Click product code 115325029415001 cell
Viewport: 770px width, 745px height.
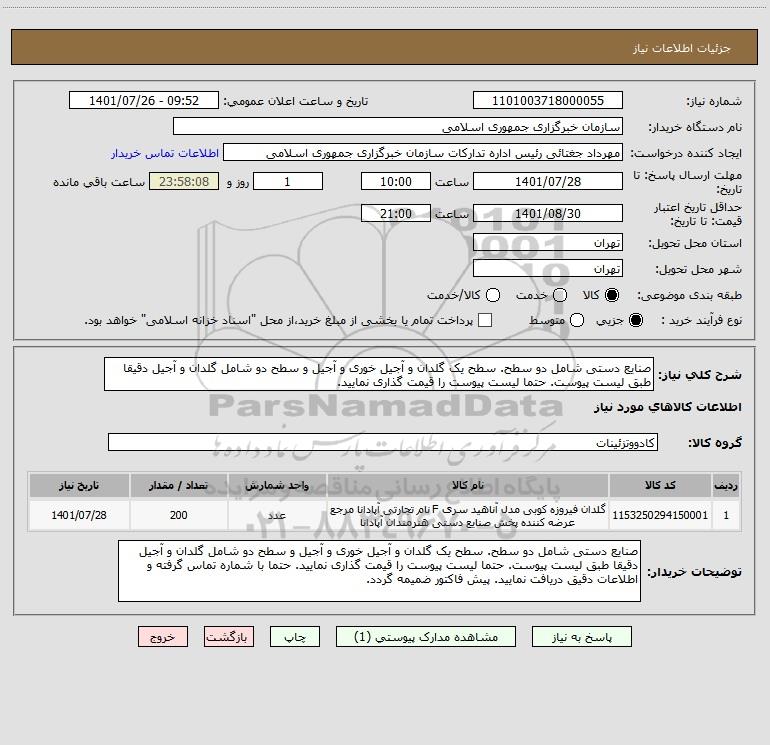[x=660, y=515]
